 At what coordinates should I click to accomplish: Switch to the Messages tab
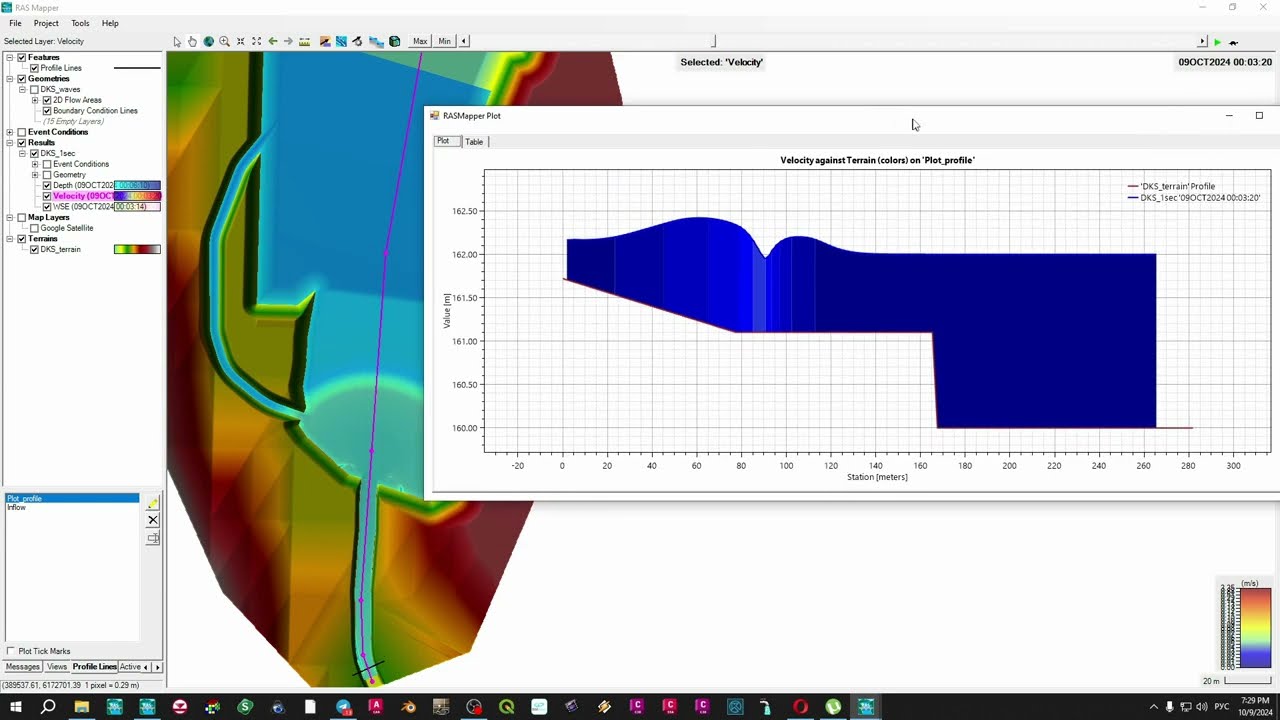click(x=23, y=667)
